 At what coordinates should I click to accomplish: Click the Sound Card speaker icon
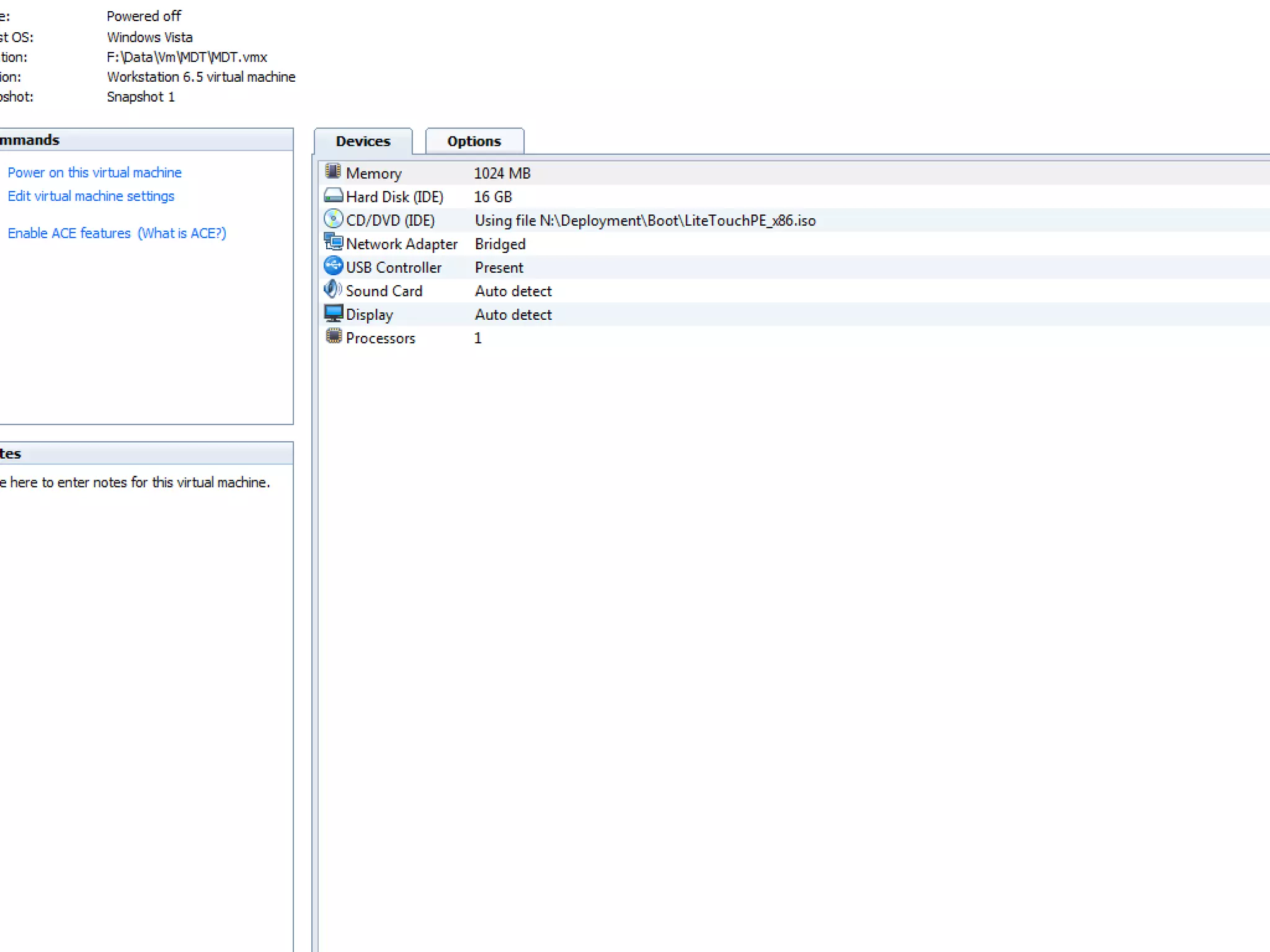click(333, 289)
